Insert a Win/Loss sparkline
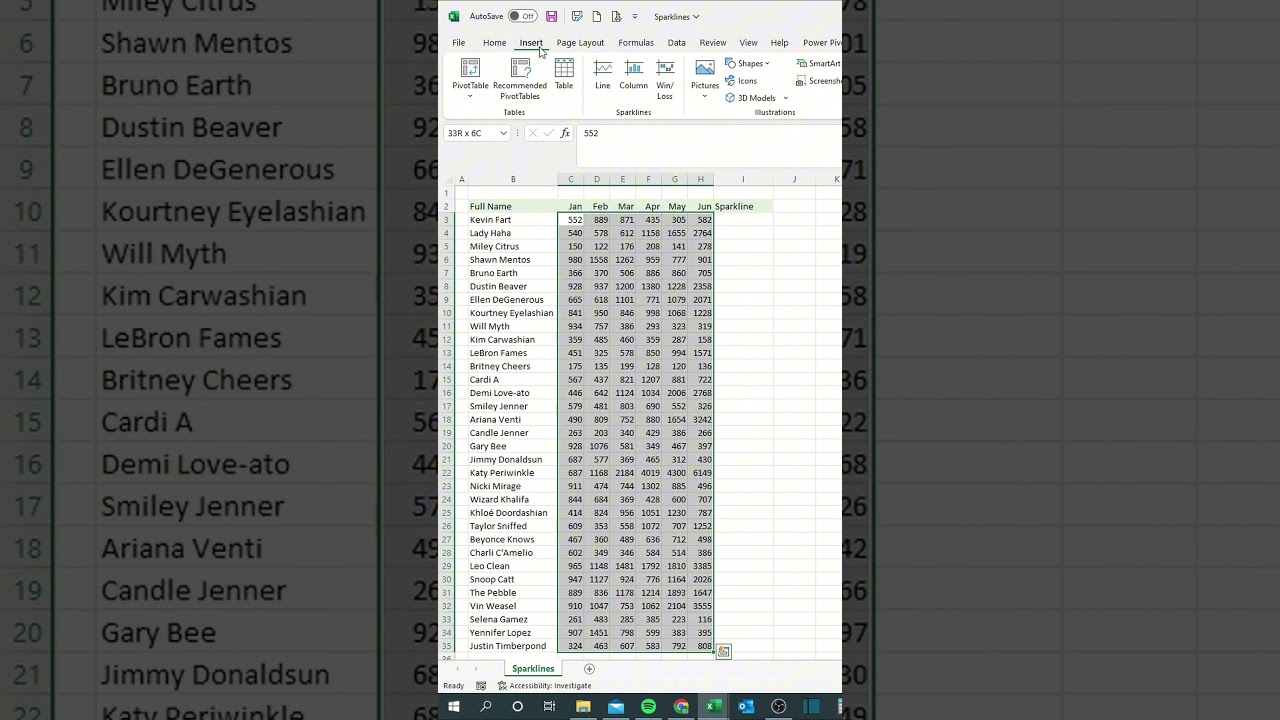Screen dimensions: 1280x720 coord(665,79)
